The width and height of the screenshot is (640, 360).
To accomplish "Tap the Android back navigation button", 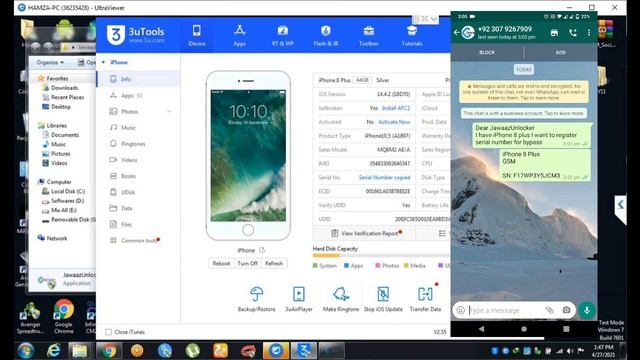I will pos(482,329).
